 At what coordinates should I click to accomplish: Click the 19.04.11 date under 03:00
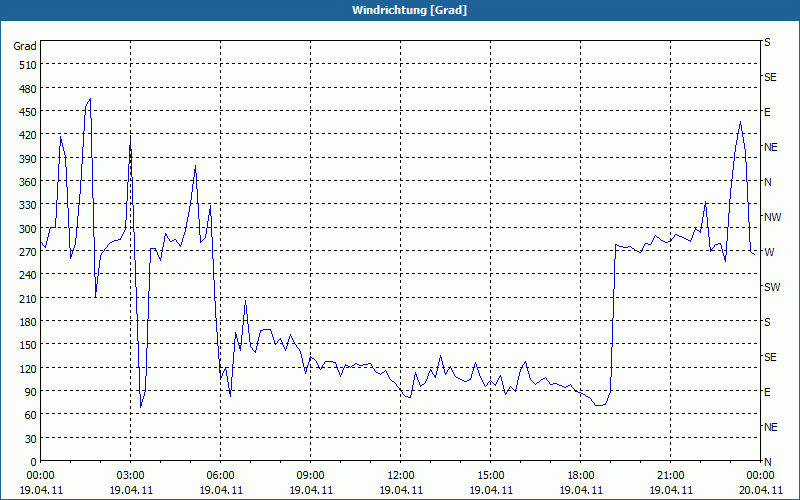130,490
